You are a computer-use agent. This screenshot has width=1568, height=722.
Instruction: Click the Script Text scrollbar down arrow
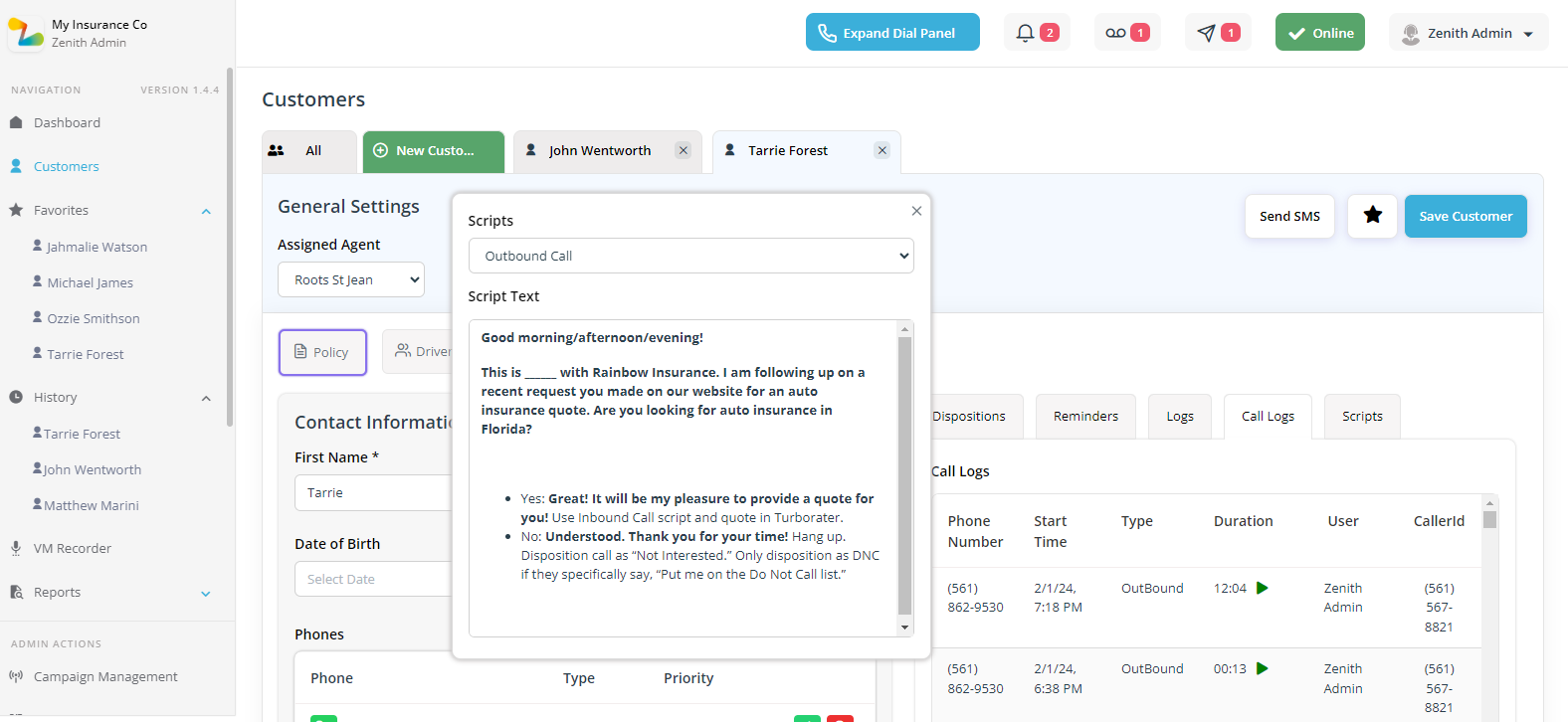click(x=904, y=628)
